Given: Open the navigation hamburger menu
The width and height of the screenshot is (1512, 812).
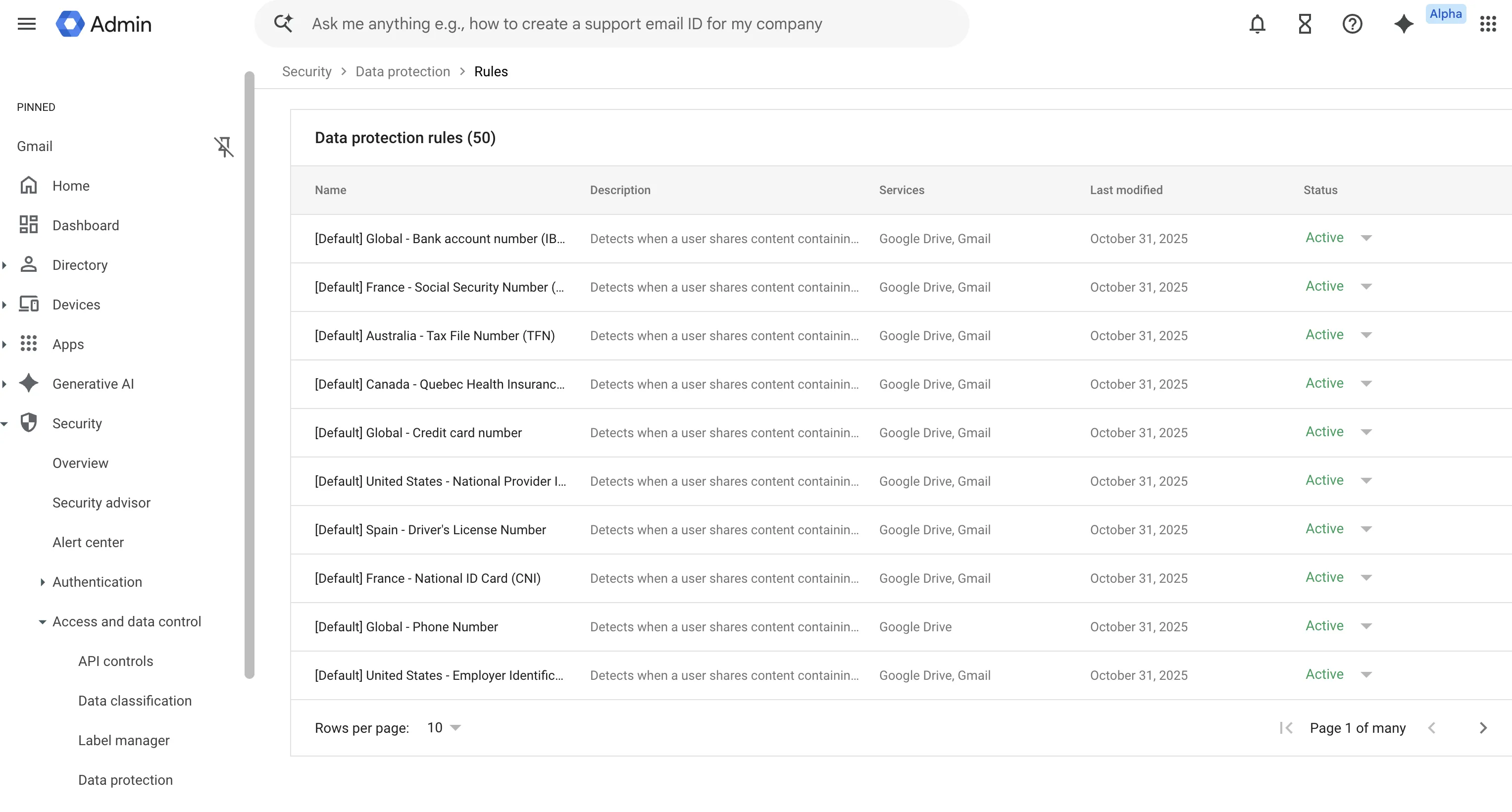Looking at the screenshot, I should pos(26,23).
